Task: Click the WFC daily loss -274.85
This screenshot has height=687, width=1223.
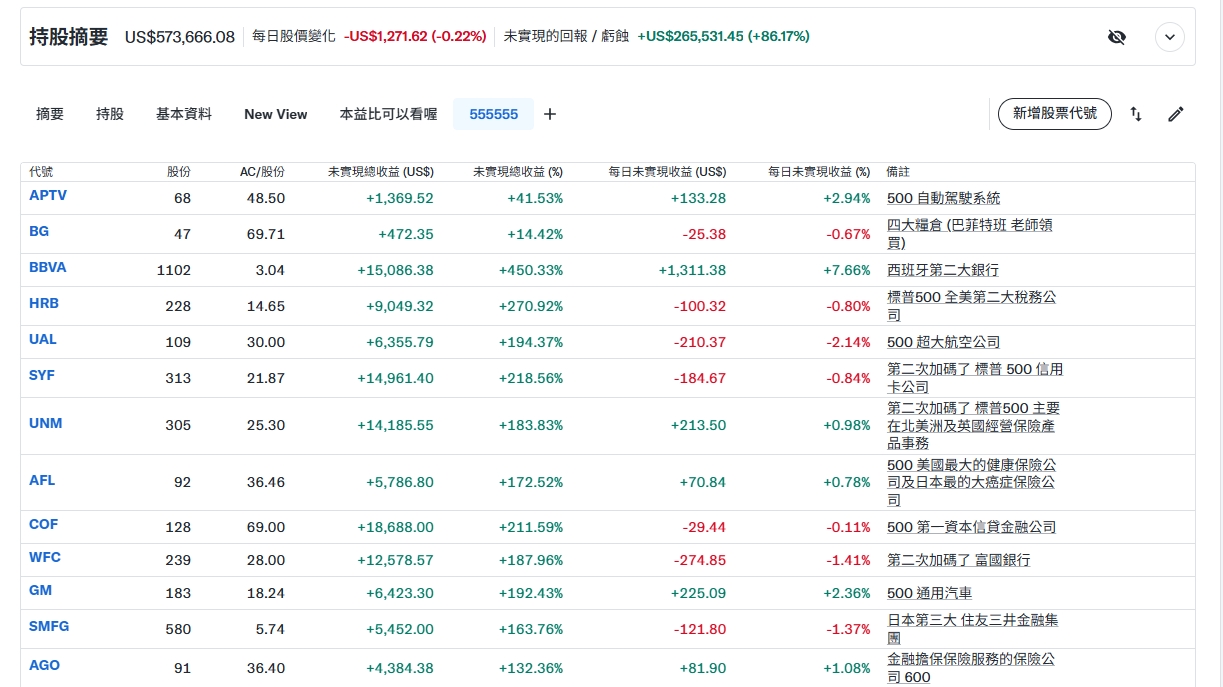Action: click(699, 560)
